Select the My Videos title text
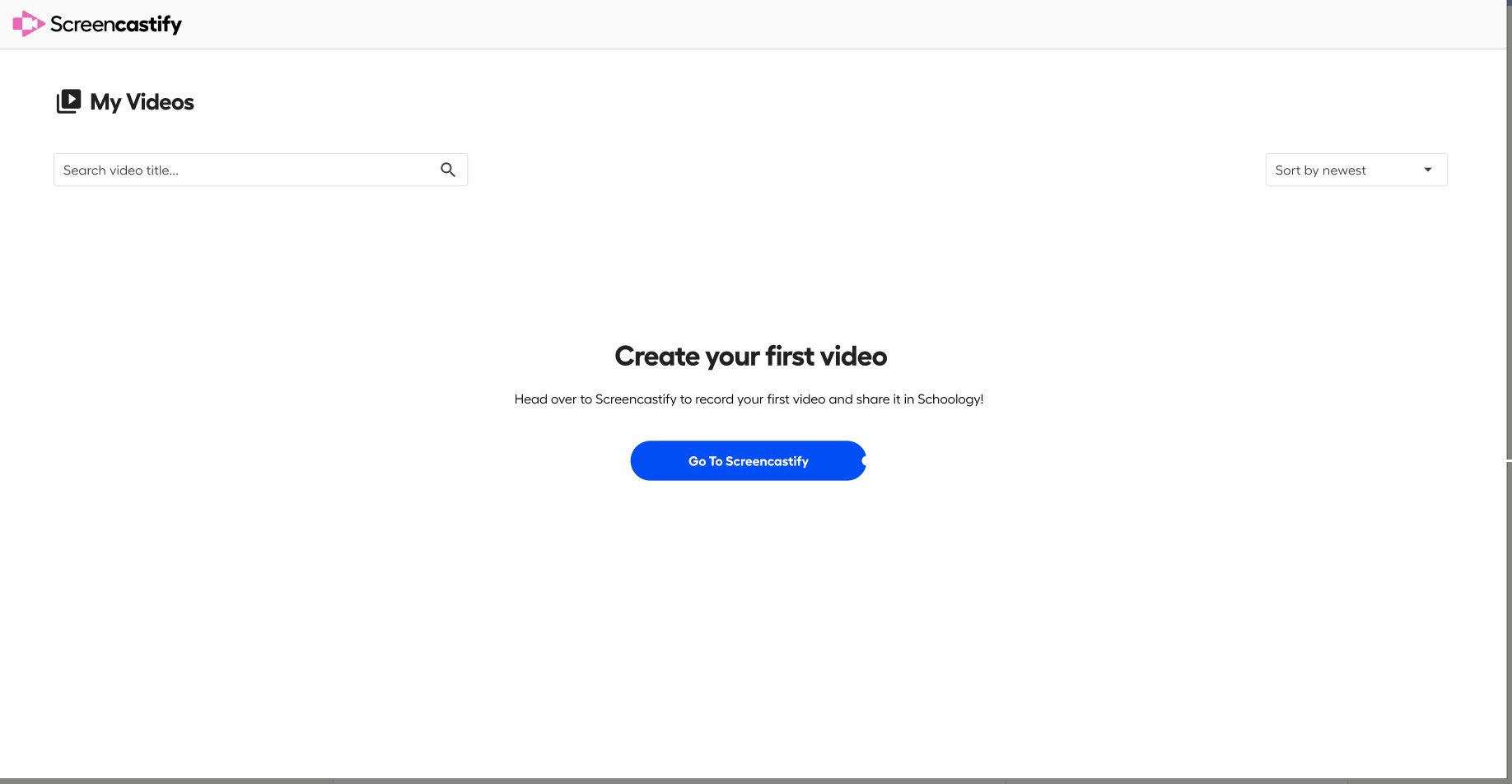The image size is (1512, 784). [142, 102]
